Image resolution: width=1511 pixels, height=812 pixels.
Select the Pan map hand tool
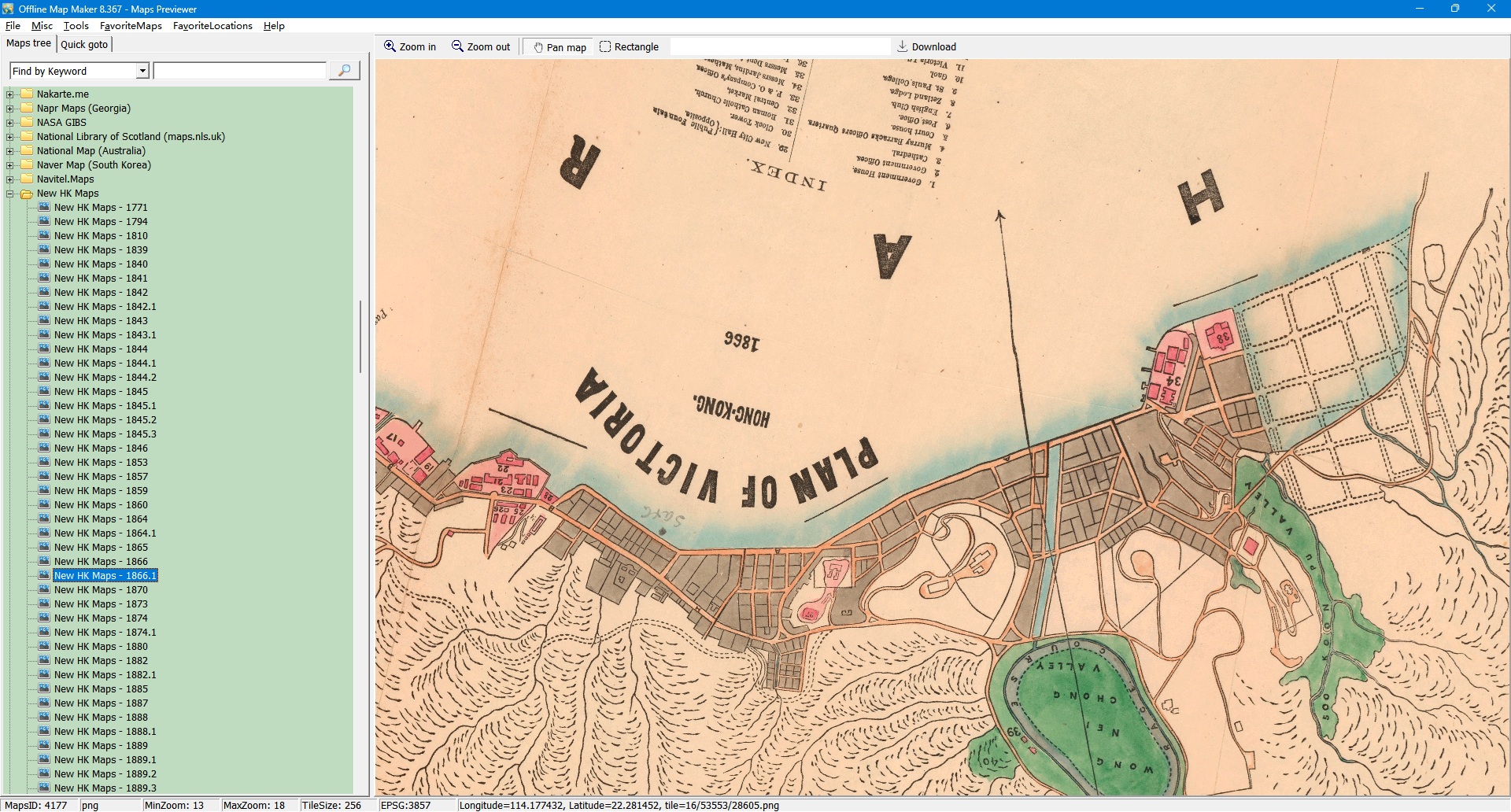[538, 47]
